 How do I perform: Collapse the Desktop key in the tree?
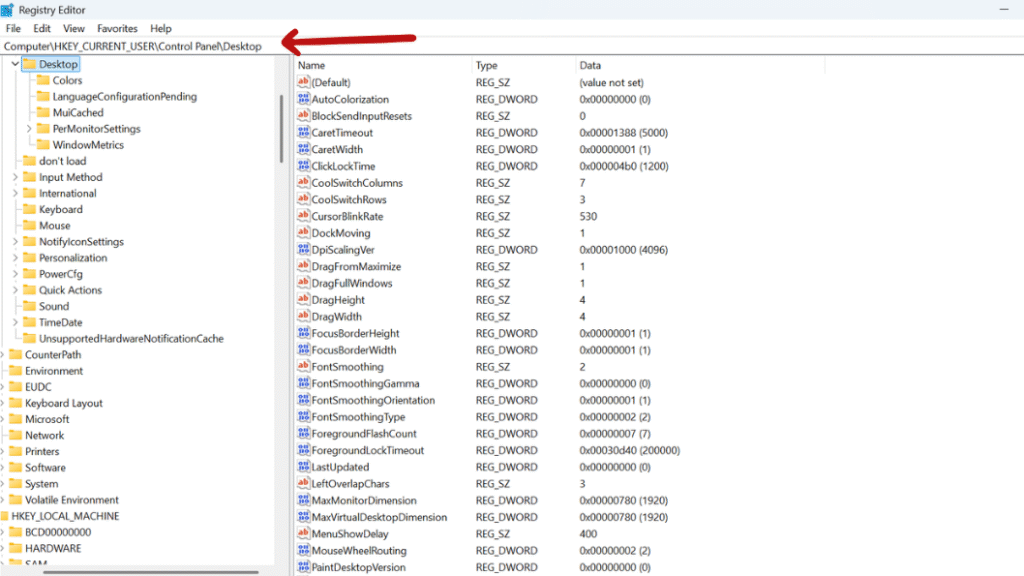pyautogui.click(x=15, y=64)
